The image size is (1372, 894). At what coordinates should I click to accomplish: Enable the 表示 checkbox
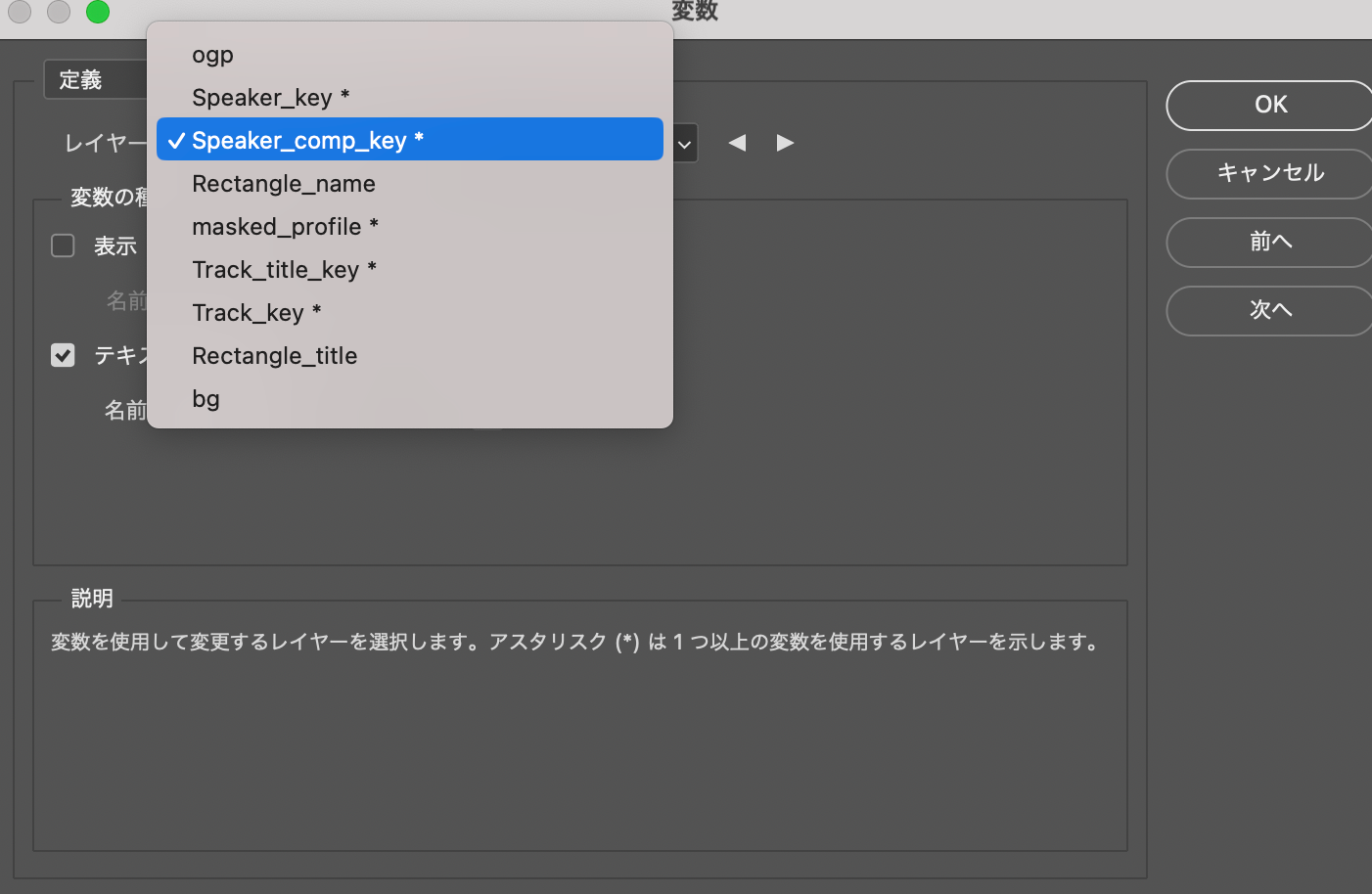point(63,246)
